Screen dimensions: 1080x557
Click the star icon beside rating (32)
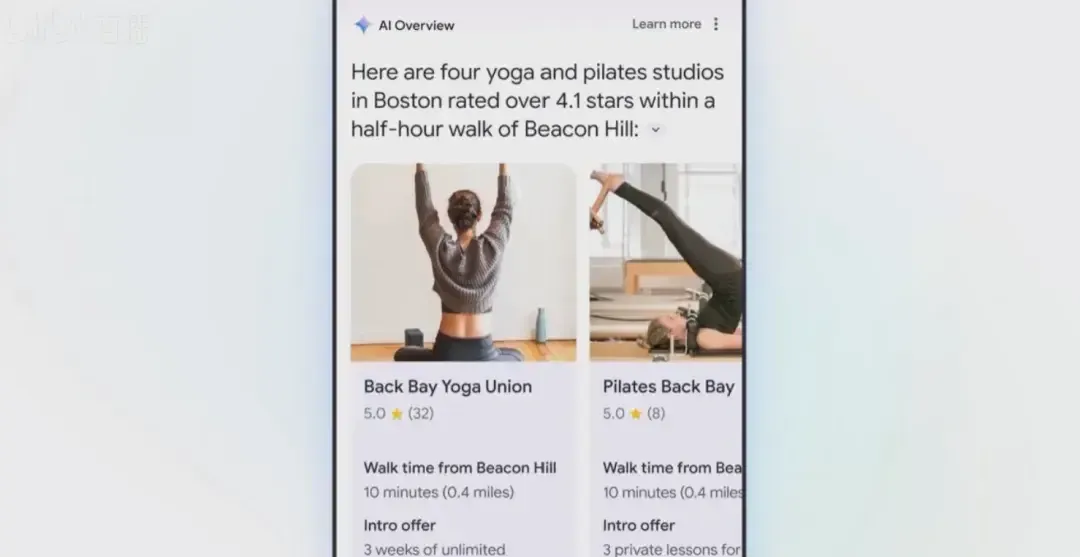(x=397, y=414)
